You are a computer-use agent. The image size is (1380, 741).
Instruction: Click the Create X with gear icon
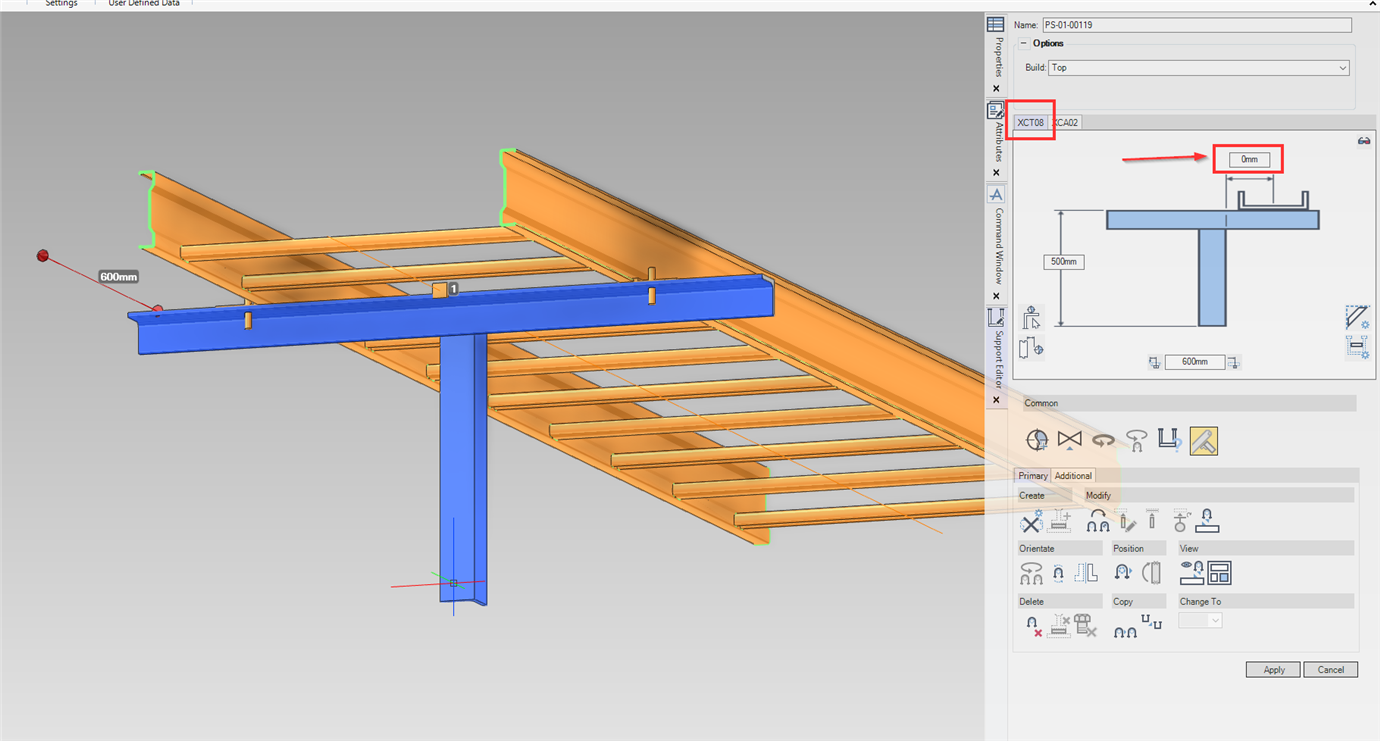point(1031,521)
